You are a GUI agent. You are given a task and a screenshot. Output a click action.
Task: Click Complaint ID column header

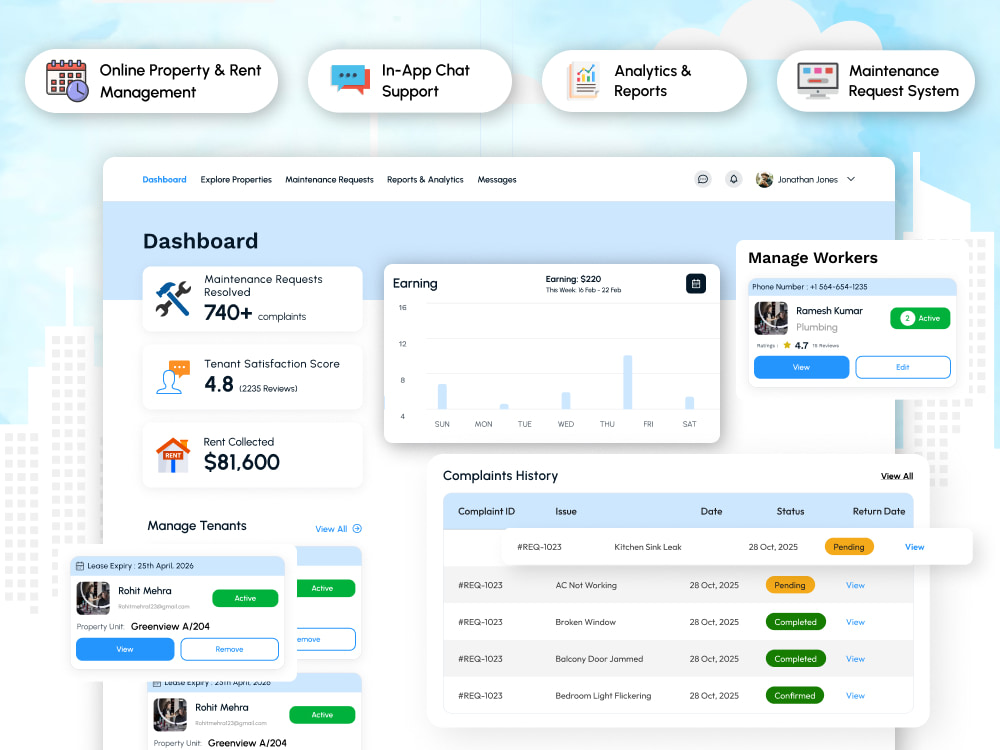pyautogui.click(x=486, y=511)
